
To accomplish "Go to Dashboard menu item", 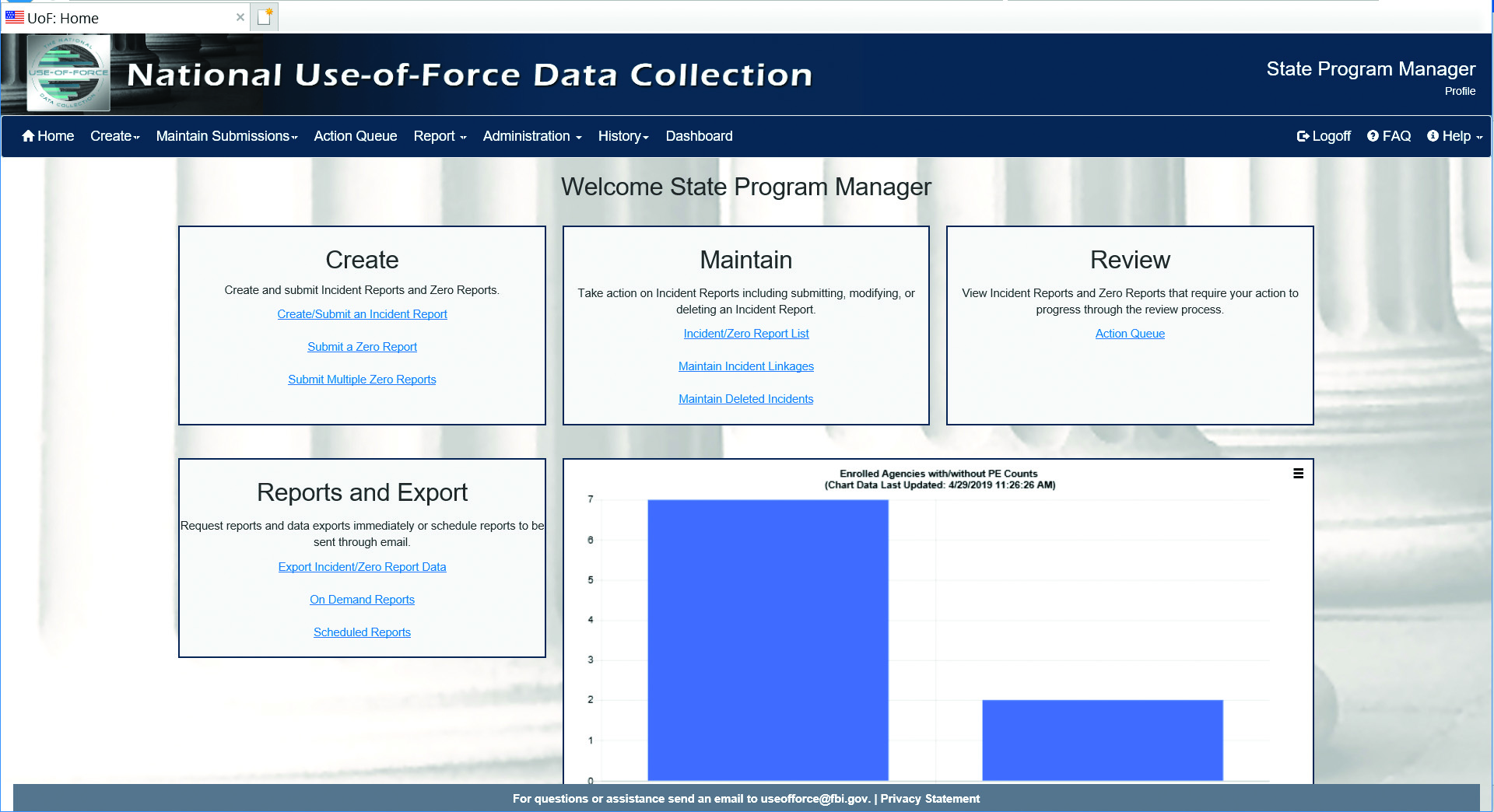I will tap(699, 136).
